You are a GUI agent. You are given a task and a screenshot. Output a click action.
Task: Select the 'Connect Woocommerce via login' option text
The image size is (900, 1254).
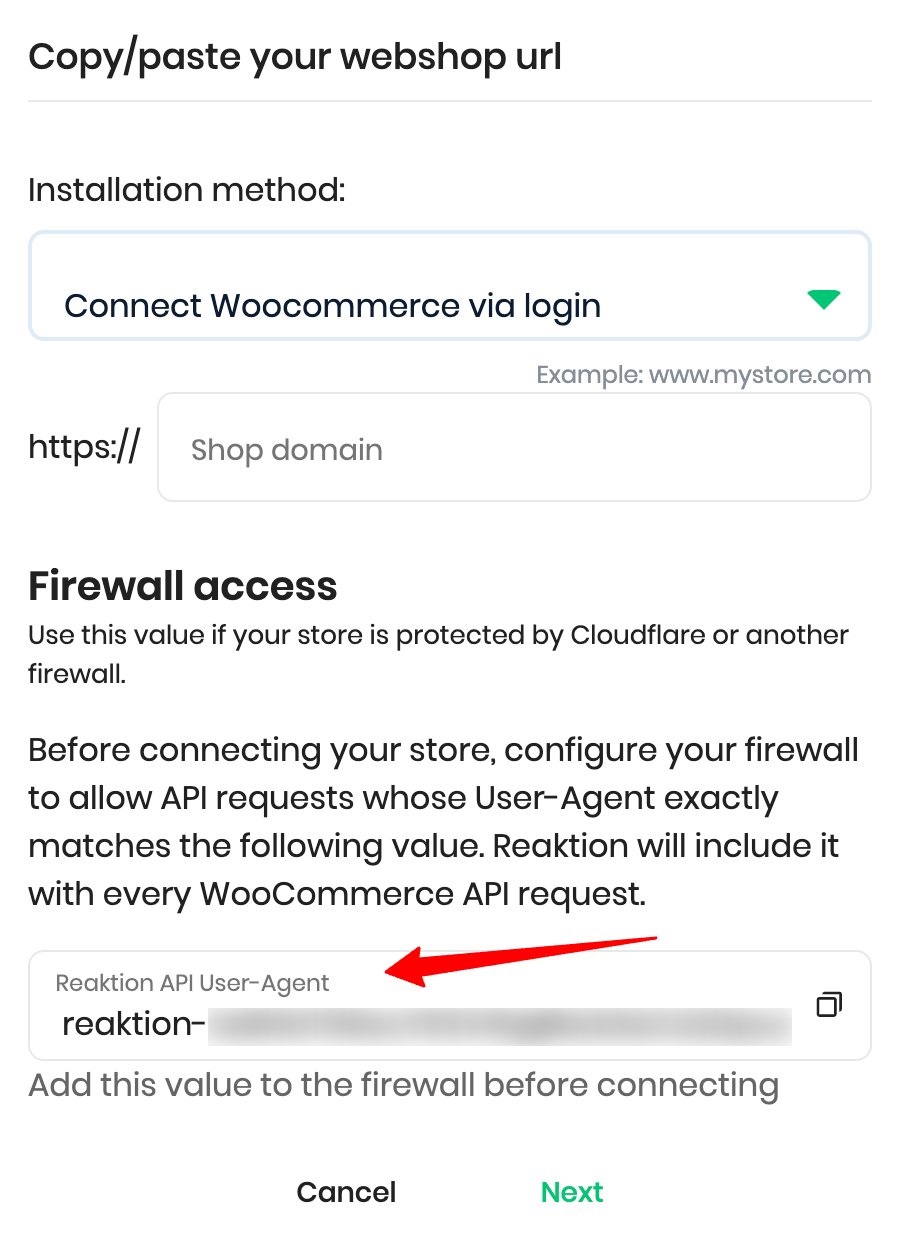point(333,305)
